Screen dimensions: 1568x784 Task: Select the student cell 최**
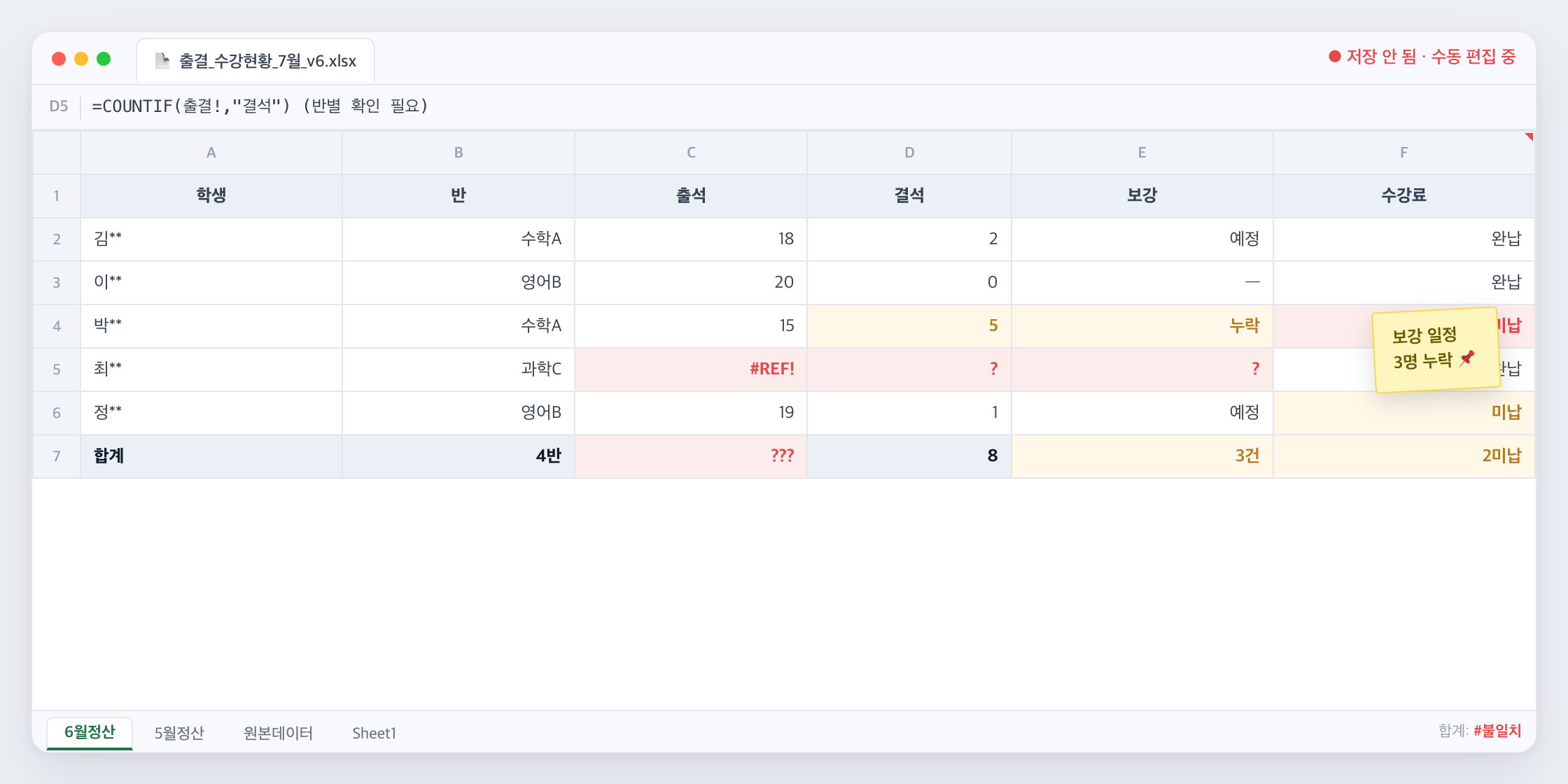(211, 370)
